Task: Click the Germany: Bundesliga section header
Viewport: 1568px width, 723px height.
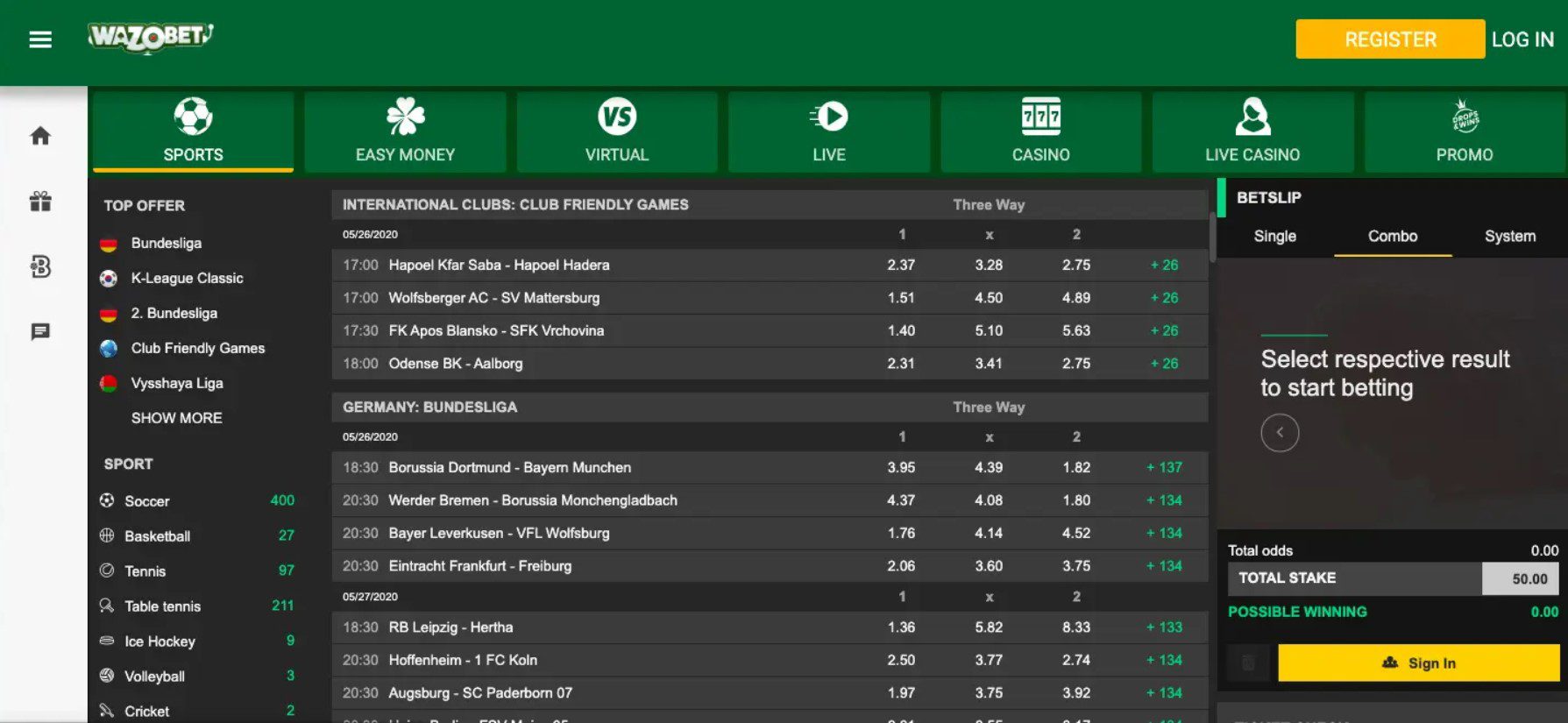Action: [x=770, y=408]
